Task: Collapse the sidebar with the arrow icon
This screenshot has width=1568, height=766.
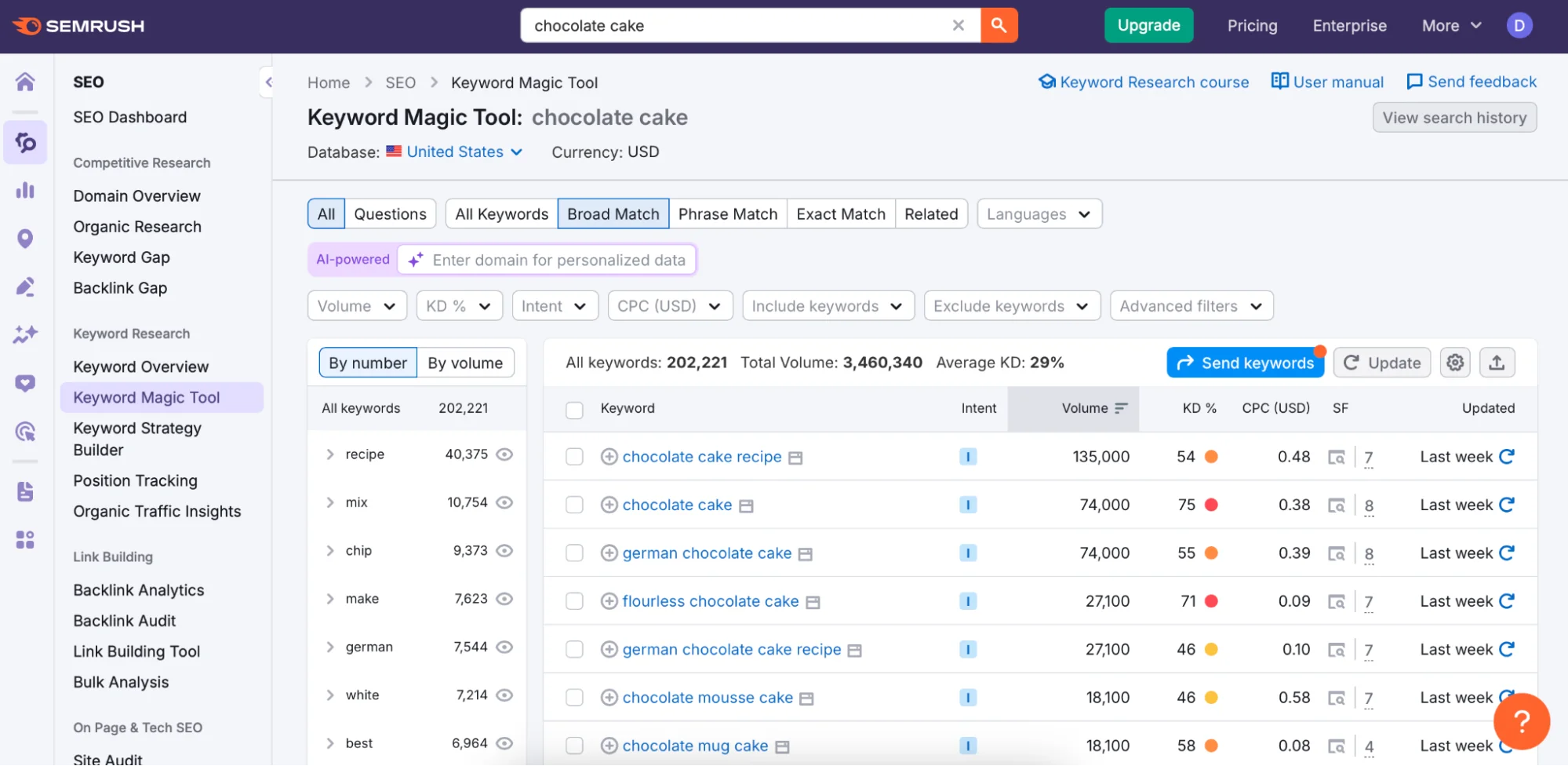Action: pos(267,82)
